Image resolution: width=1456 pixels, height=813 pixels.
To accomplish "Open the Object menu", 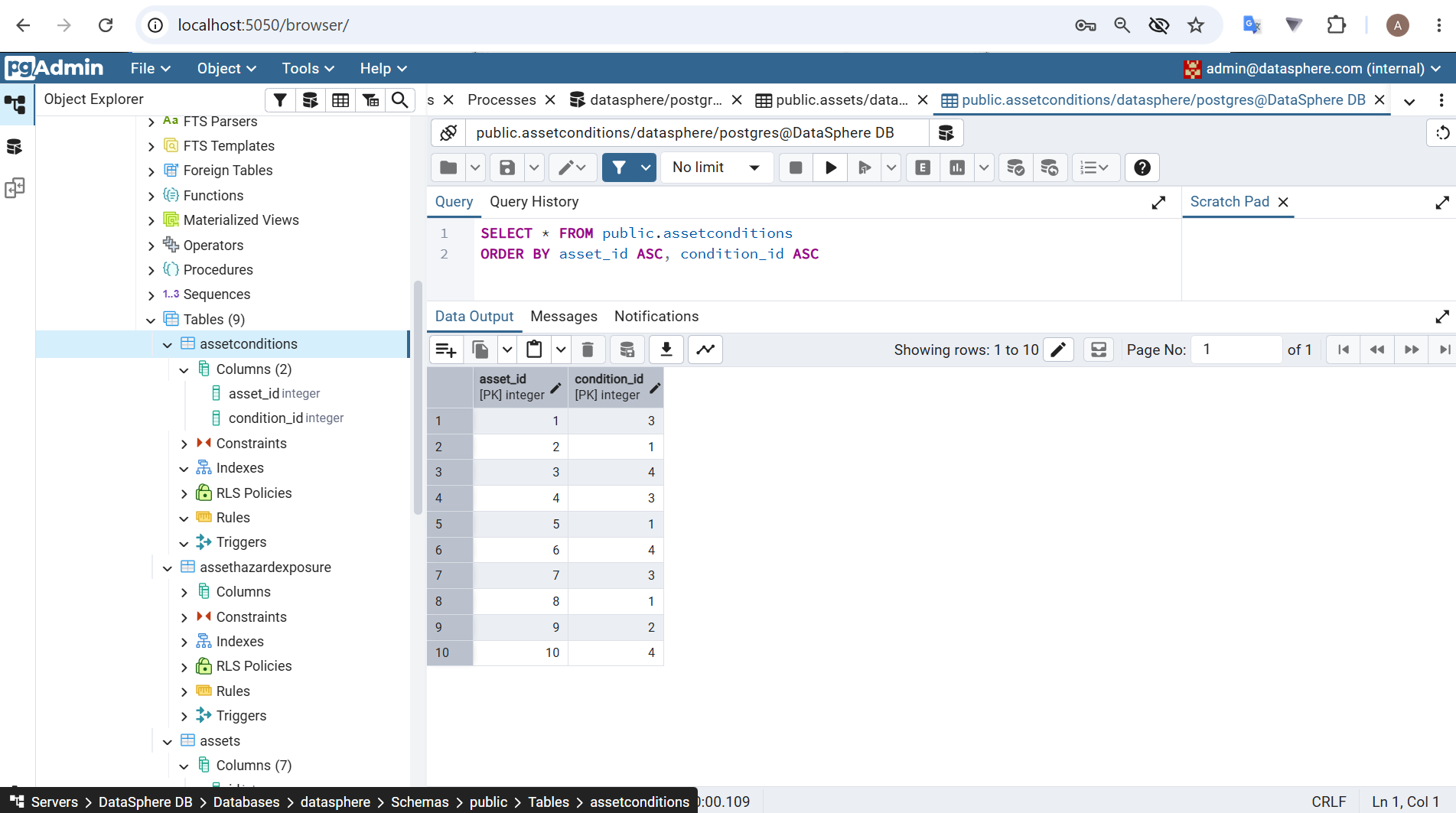I will (x=226, y=68).
